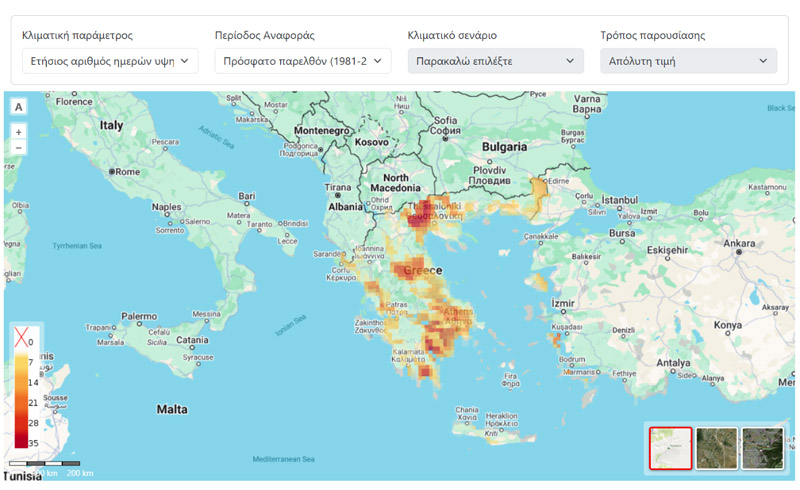The image size is (800, 490).
Task: Expand the Τρόπος παρουσίασης dropdown
Action: tap(689, 61)
